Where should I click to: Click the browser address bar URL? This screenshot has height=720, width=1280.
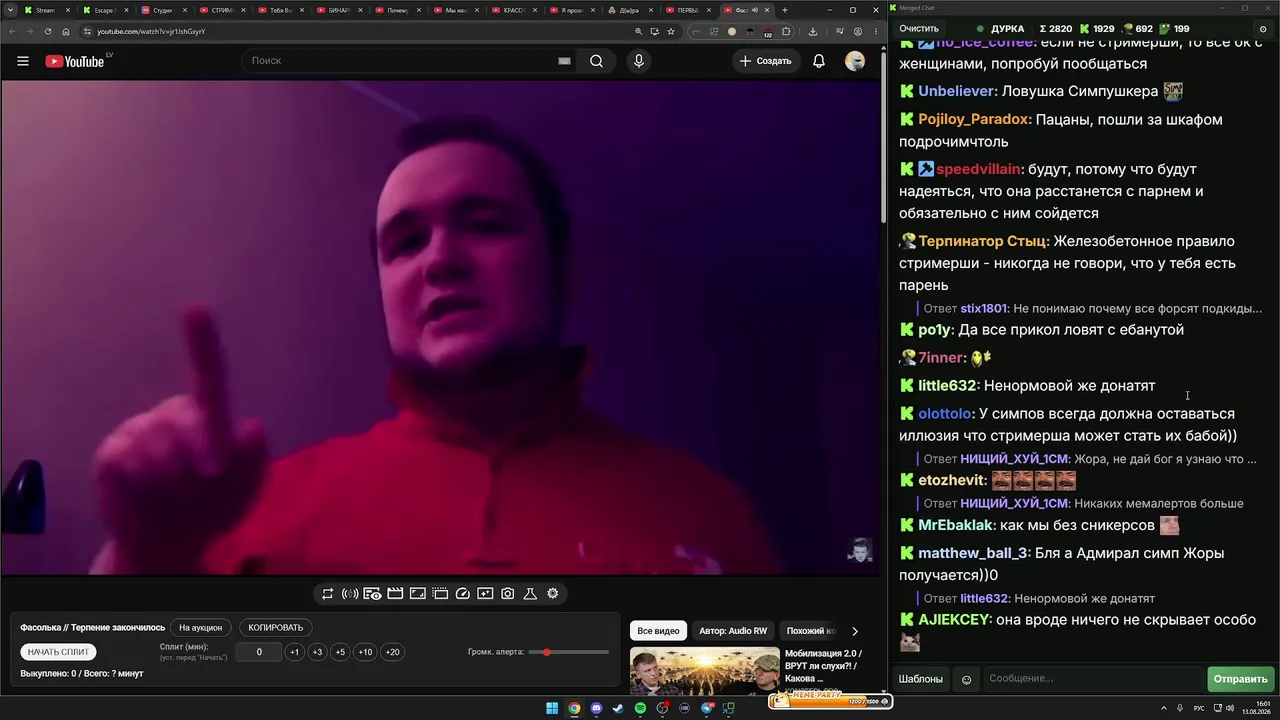pos(151,31)
